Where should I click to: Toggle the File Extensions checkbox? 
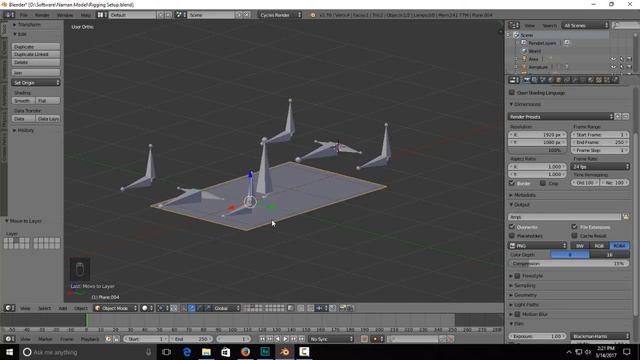(574, 227)
